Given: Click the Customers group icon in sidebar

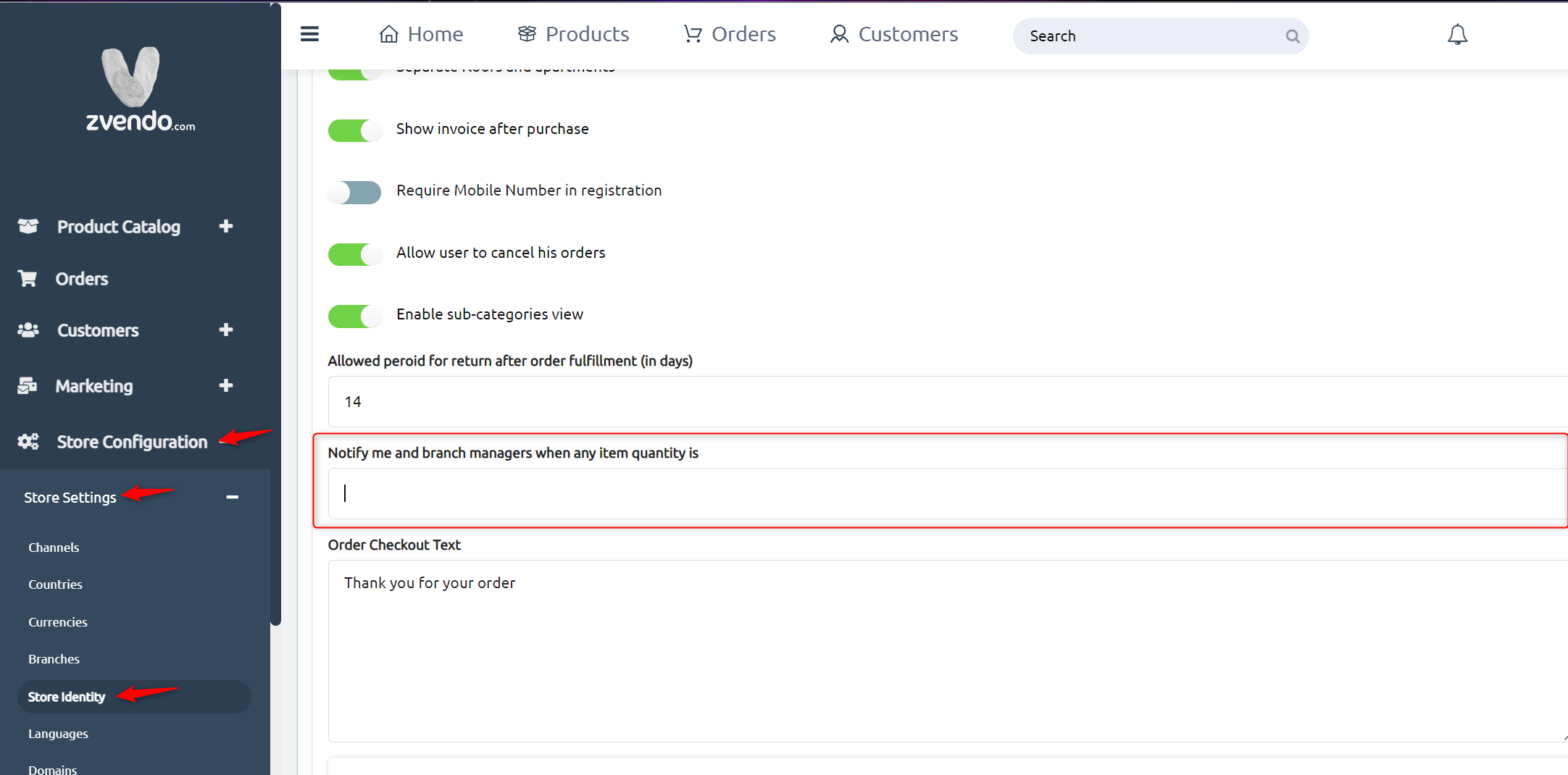Looking at the screenshot, I should click(x=28, y=330).
